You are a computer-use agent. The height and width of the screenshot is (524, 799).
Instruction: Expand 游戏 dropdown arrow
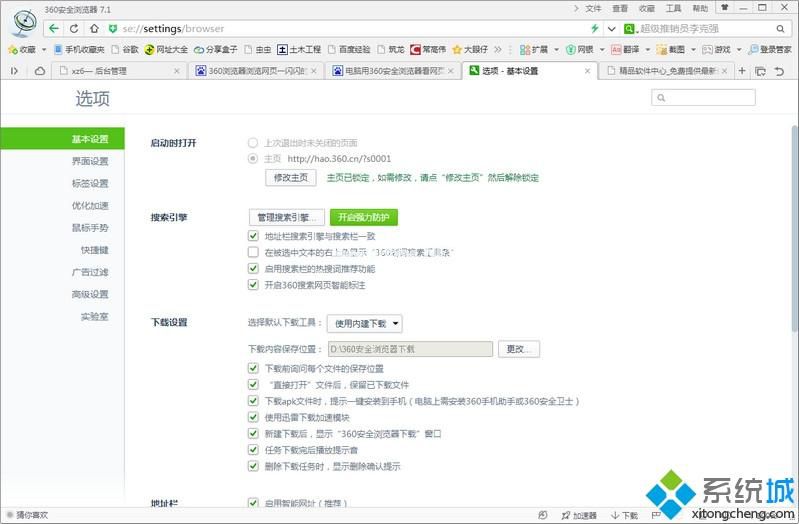pos(739,49)
